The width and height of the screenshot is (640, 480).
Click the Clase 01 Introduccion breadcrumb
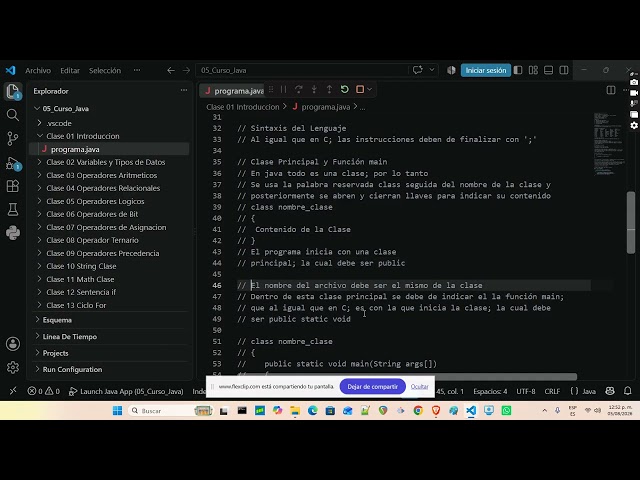(242, 107)
